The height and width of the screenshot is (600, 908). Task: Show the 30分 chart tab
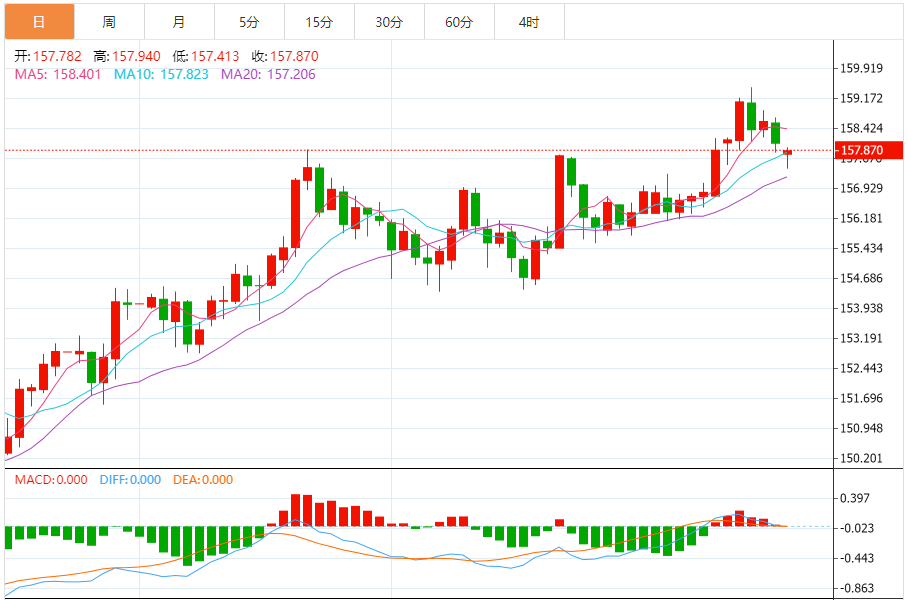[x=389, y=21]
